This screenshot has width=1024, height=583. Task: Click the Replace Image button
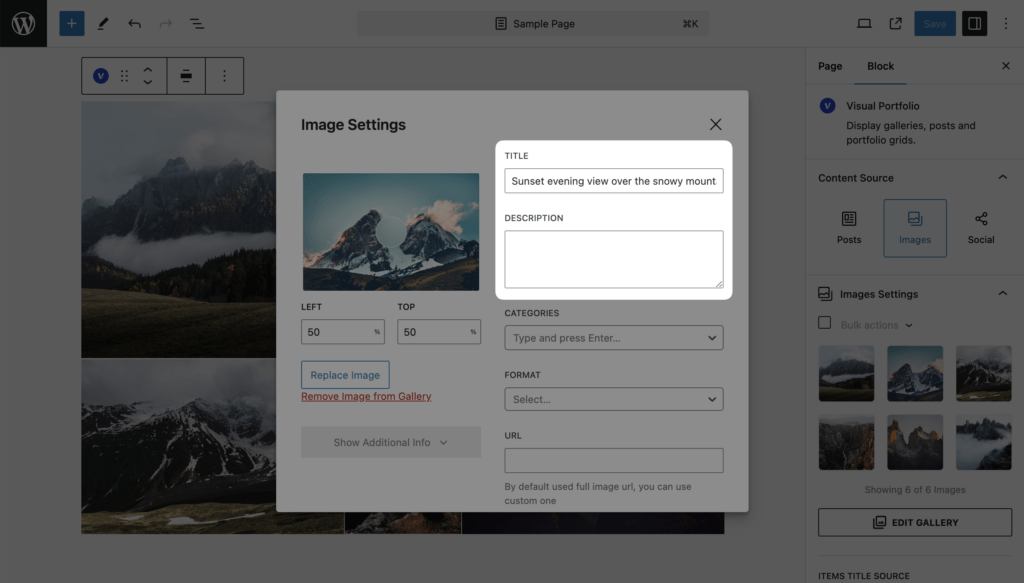pyautogui.click(x=345, y=375)
